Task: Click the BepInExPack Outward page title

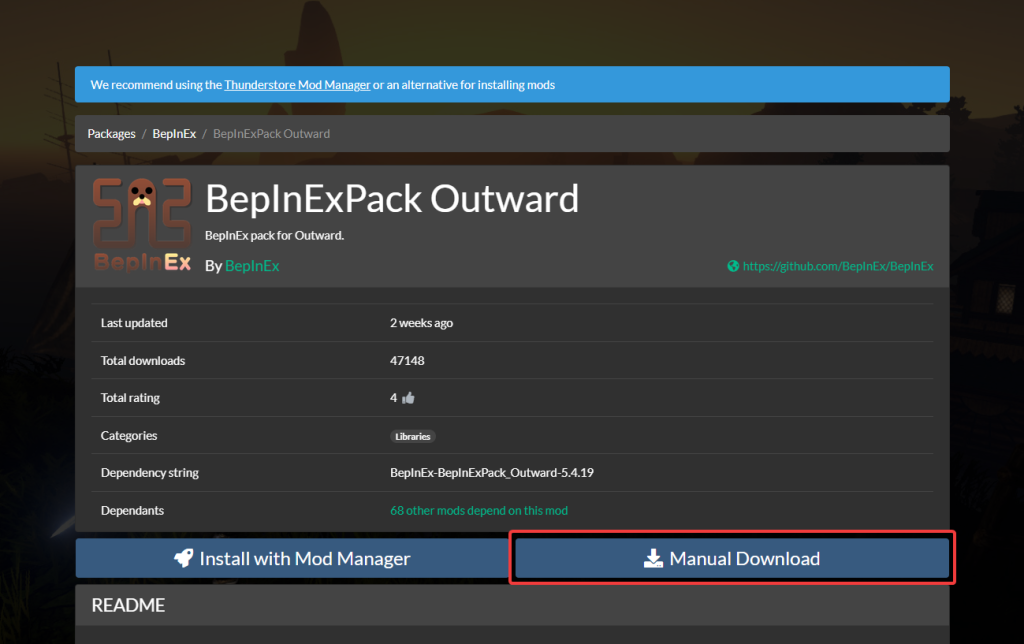Action: 392,199
